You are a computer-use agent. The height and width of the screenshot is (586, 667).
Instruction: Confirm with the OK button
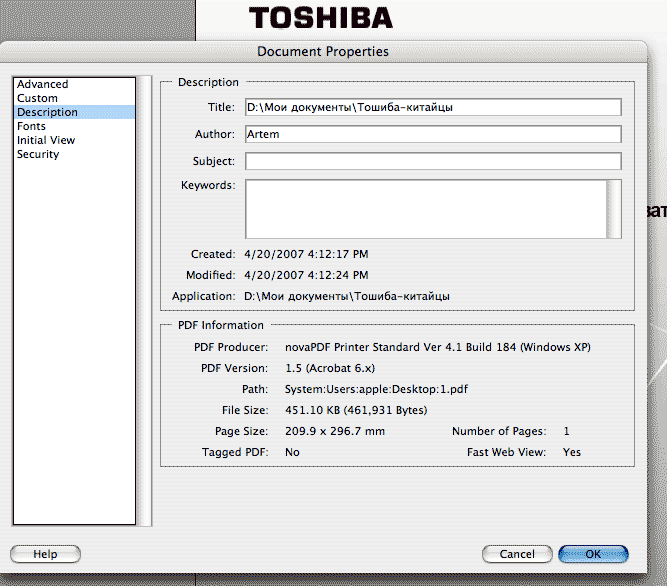click(x=593, y=554)
